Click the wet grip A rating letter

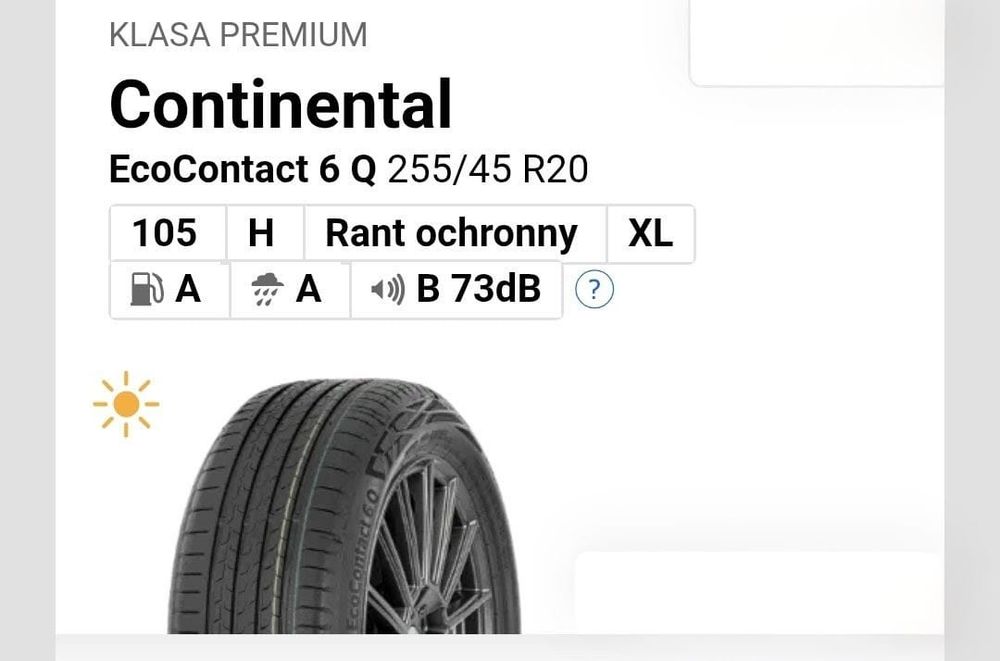tap(308, 289)
